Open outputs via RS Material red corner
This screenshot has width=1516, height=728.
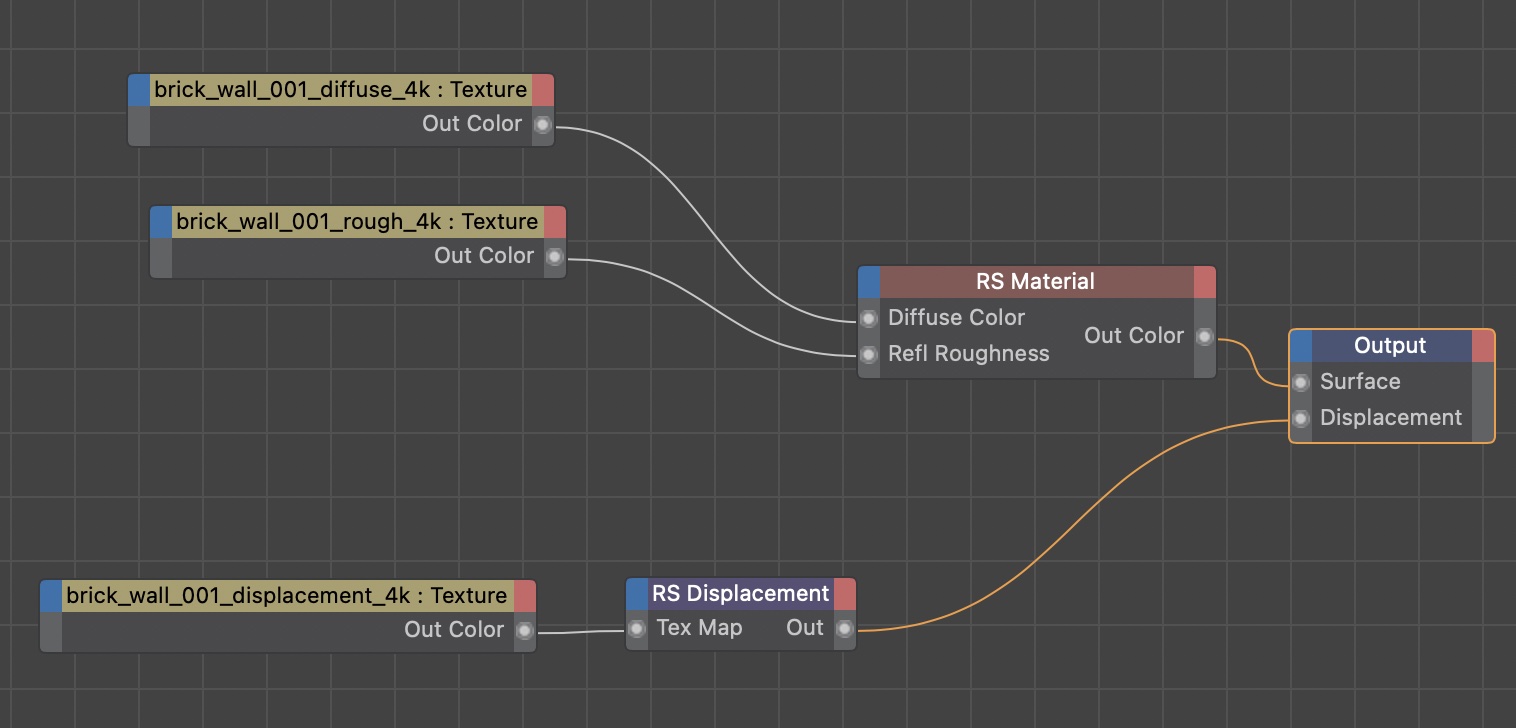point(1204,282)
